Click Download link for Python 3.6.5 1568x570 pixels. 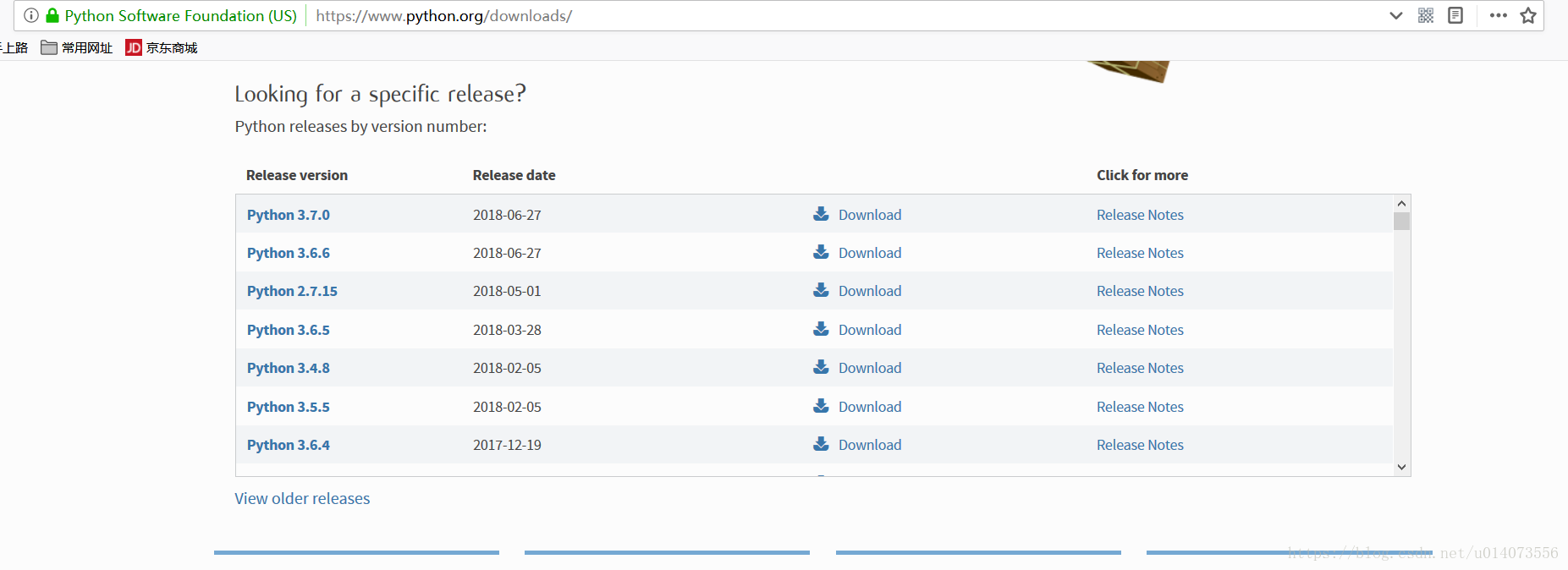870,330
